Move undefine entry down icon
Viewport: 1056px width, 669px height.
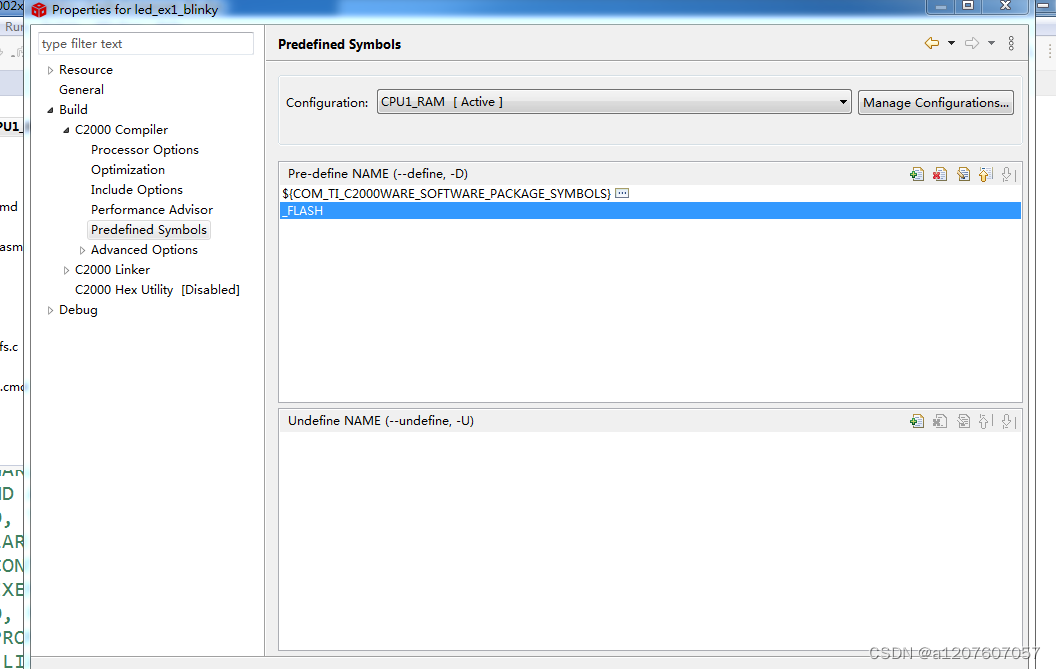1008,421
